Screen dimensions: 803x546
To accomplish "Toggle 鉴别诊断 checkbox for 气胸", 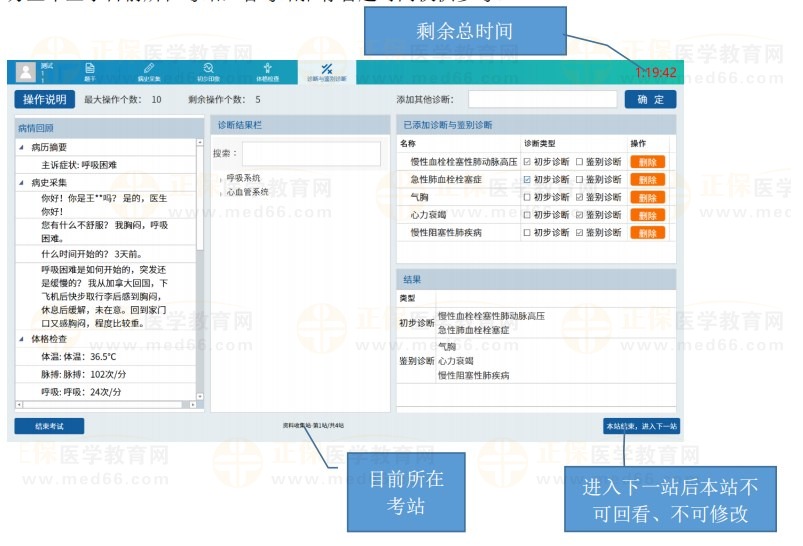I will (579, 197).
